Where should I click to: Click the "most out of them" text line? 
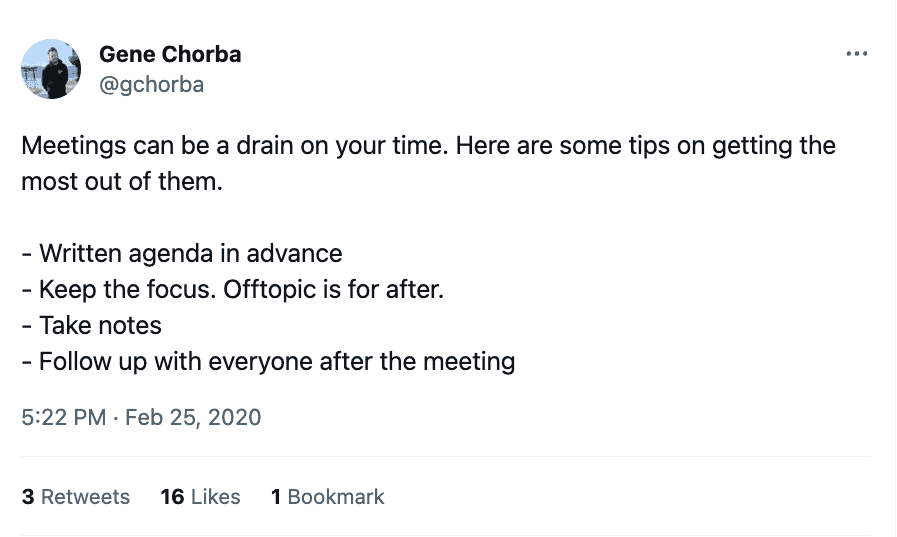tap(121, 184)
